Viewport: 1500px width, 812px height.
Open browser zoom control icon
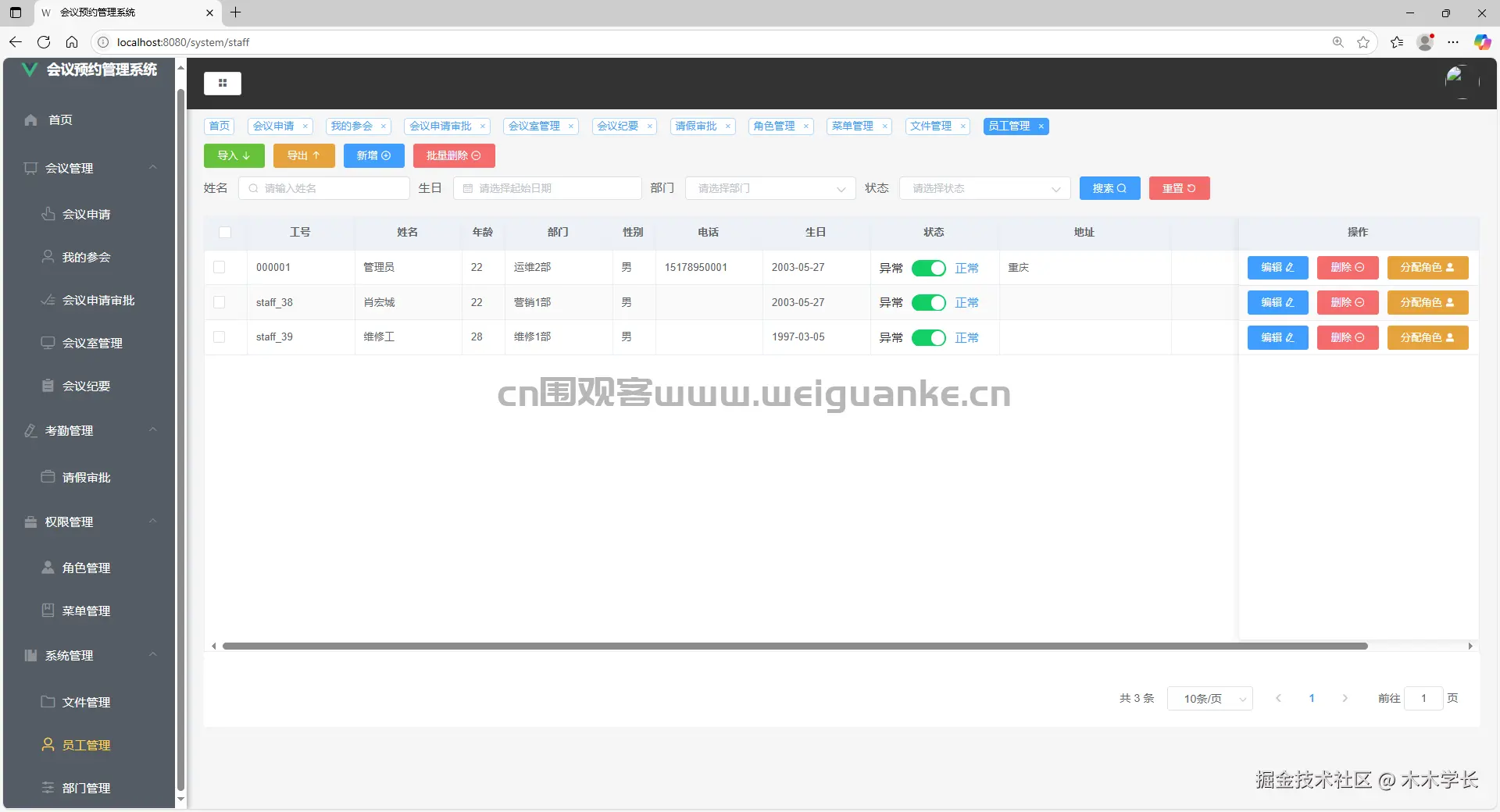point(1337,42)
